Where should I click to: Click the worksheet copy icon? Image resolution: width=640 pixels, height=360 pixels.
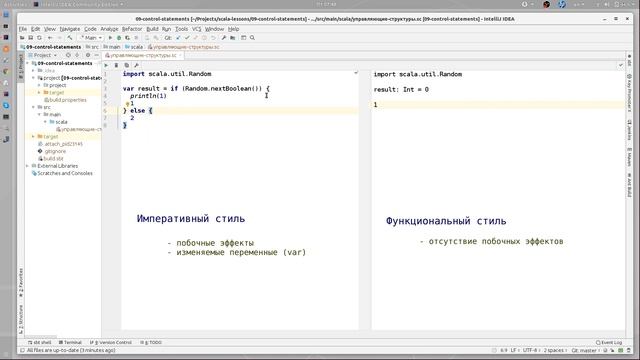point(127,65)
